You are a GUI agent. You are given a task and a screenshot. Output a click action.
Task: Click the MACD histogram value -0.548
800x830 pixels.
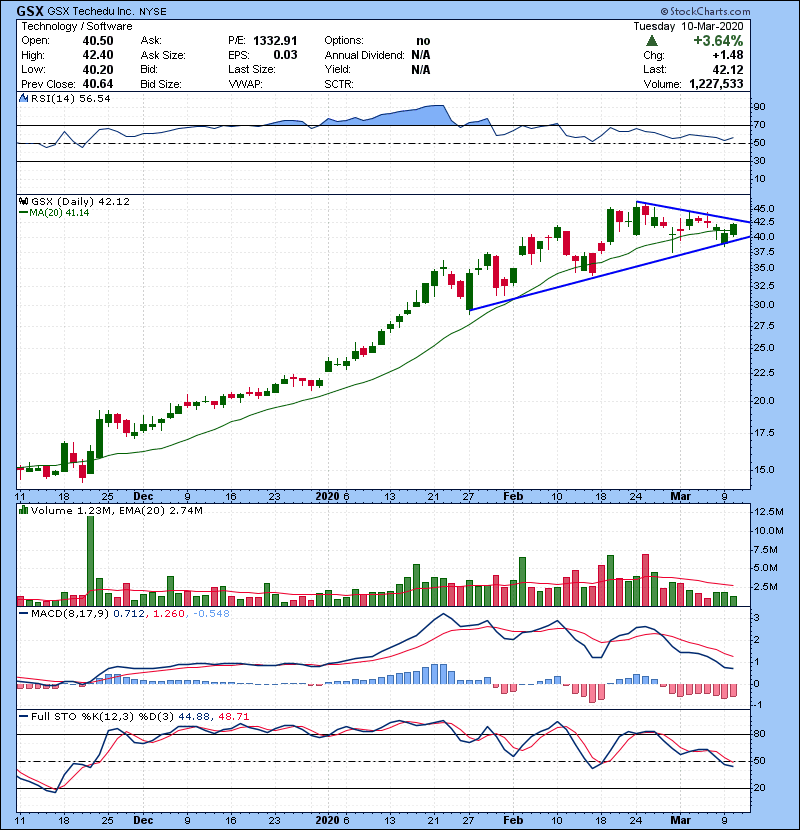[211, 614]
